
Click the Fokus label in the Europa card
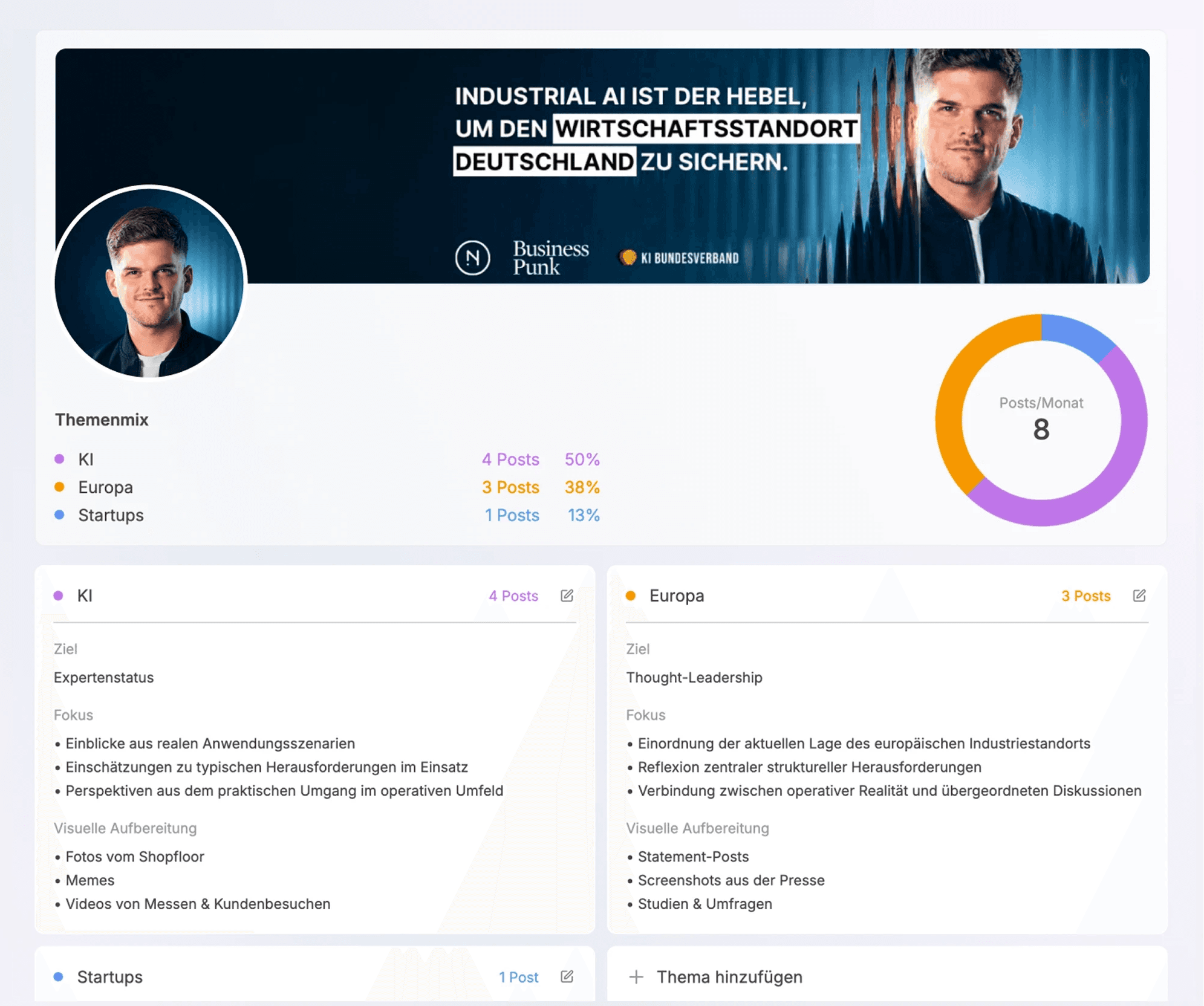tap(645, 715)
